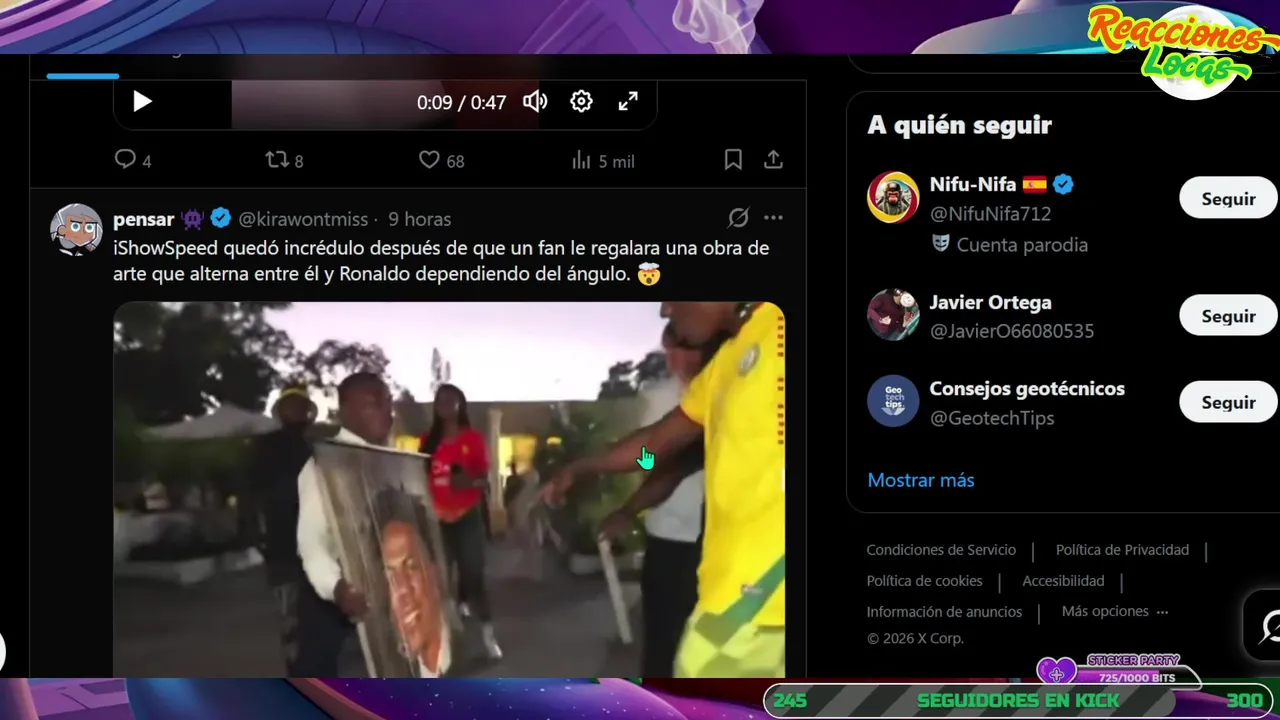Screen dimensions: 1280x720
Task: Click the Grok chat bubble icon
Action: point(1268,625)
